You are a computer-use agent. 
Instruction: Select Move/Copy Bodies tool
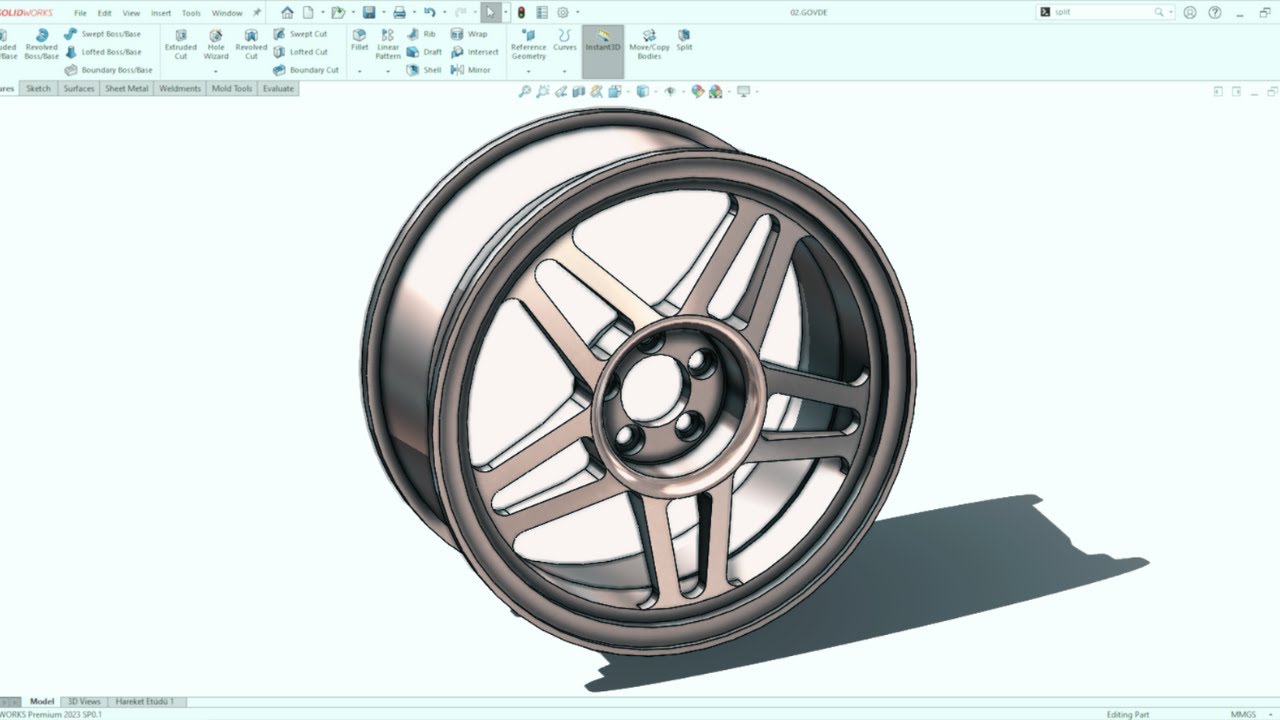[649, 44]
